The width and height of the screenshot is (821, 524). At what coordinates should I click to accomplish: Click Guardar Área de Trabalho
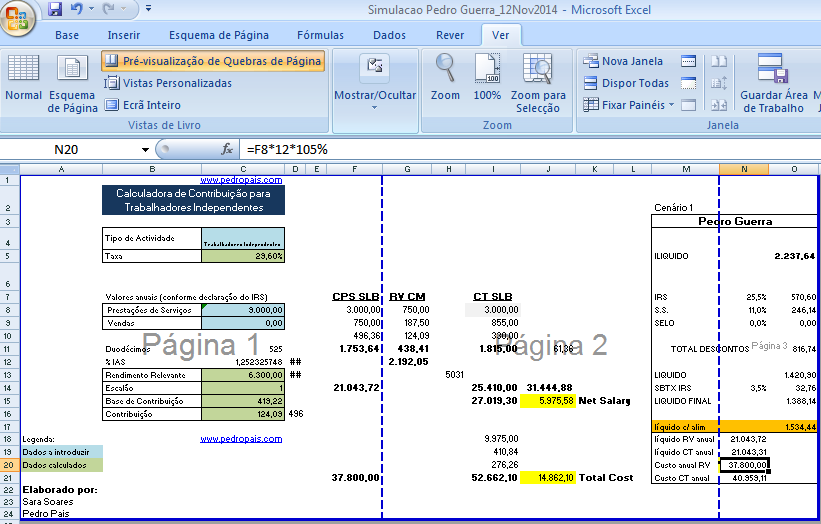(x=773, y=84)
